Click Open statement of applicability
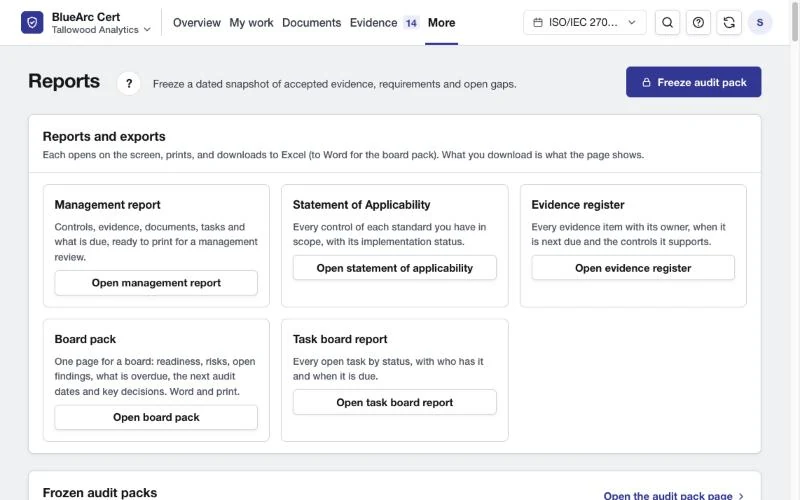Image resolution: width=800 pixels, height=500 pixels. (x=394, y=268)
